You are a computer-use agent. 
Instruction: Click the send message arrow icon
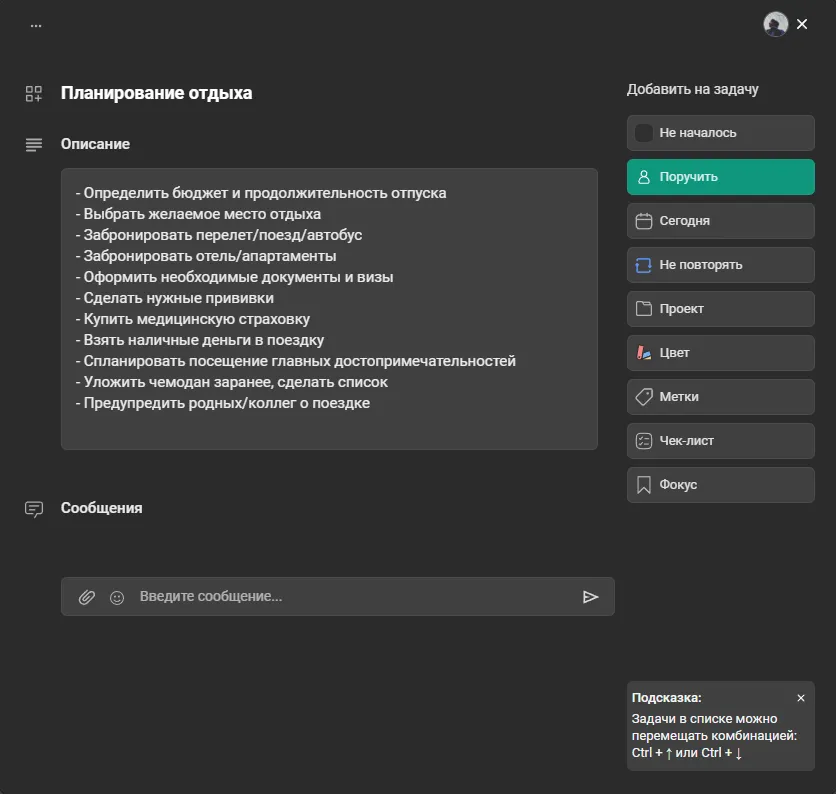pyautogui.click(x=592, y=597)
